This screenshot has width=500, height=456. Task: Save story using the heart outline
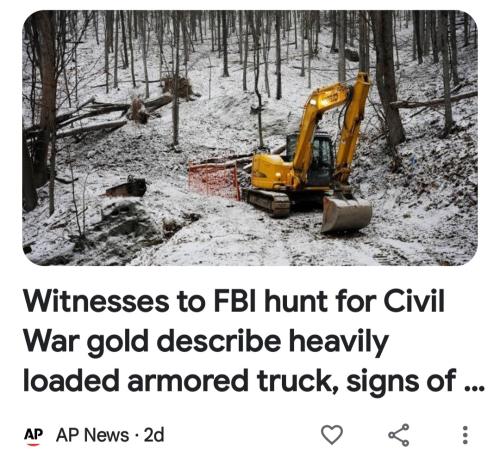click(x=332, y=435)
